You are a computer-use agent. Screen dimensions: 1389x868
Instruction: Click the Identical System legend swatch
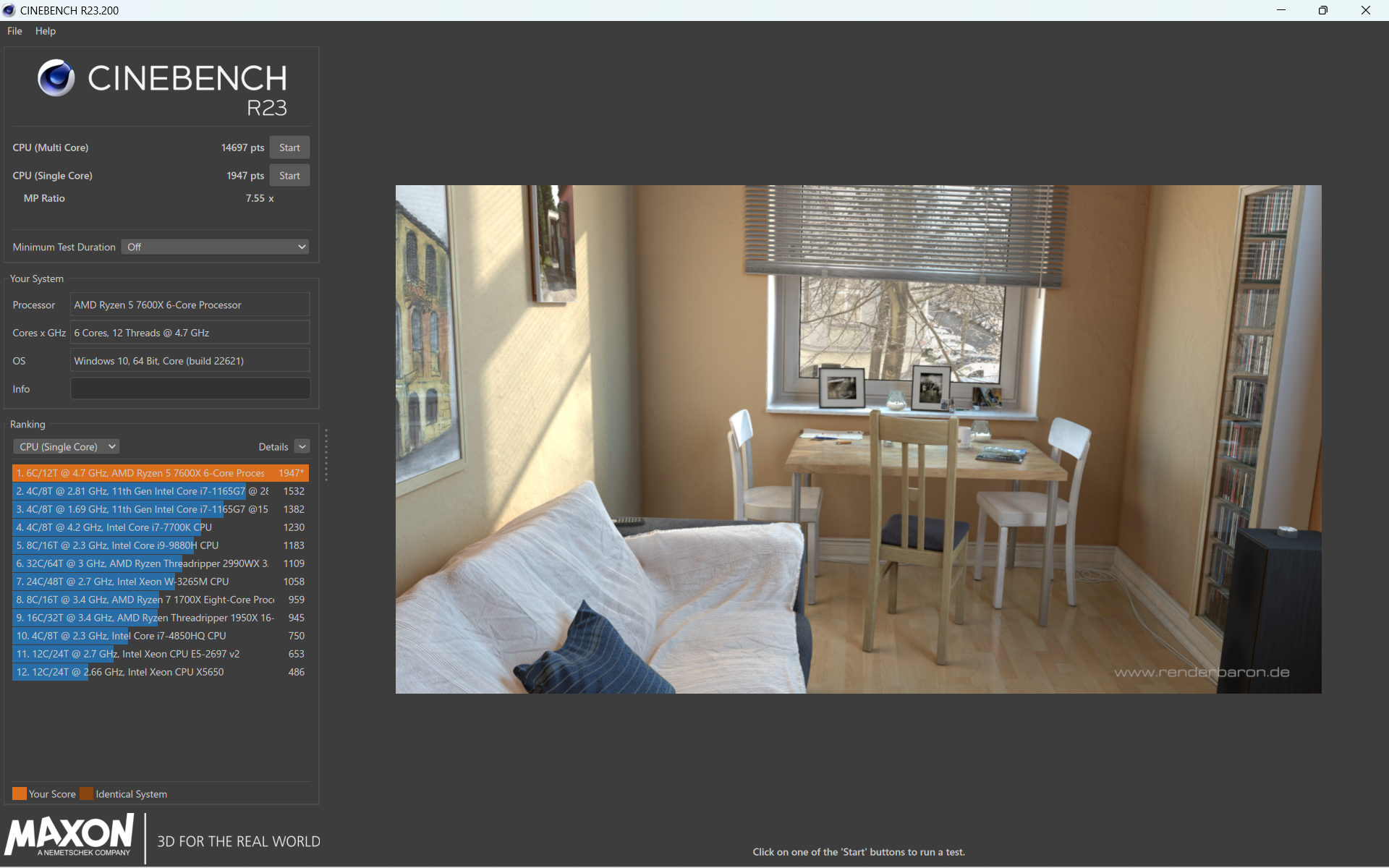click(x=86, y=793)
